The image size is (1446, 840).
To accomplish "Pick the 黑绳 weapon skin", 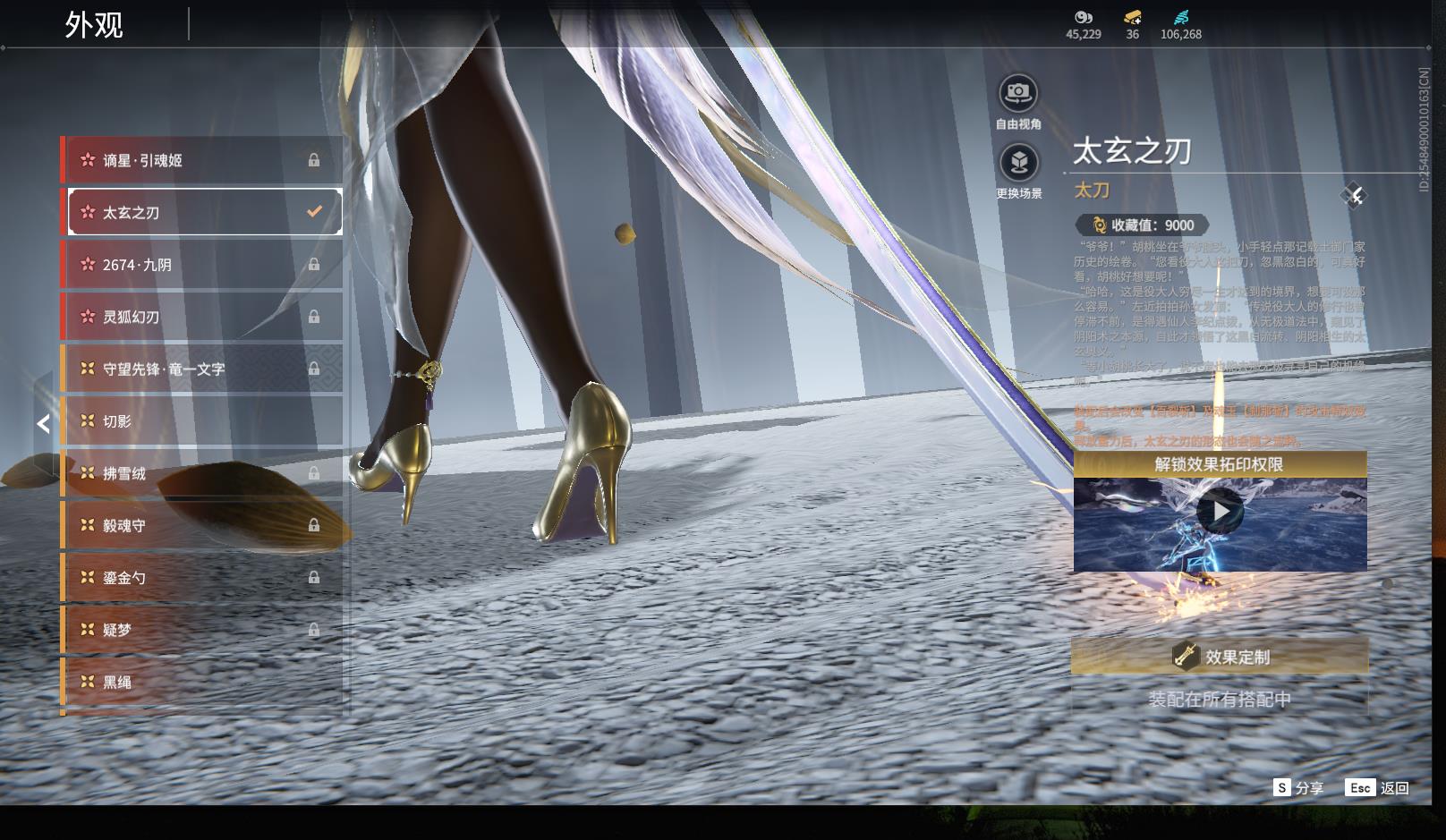I will (x=202, y=682).
